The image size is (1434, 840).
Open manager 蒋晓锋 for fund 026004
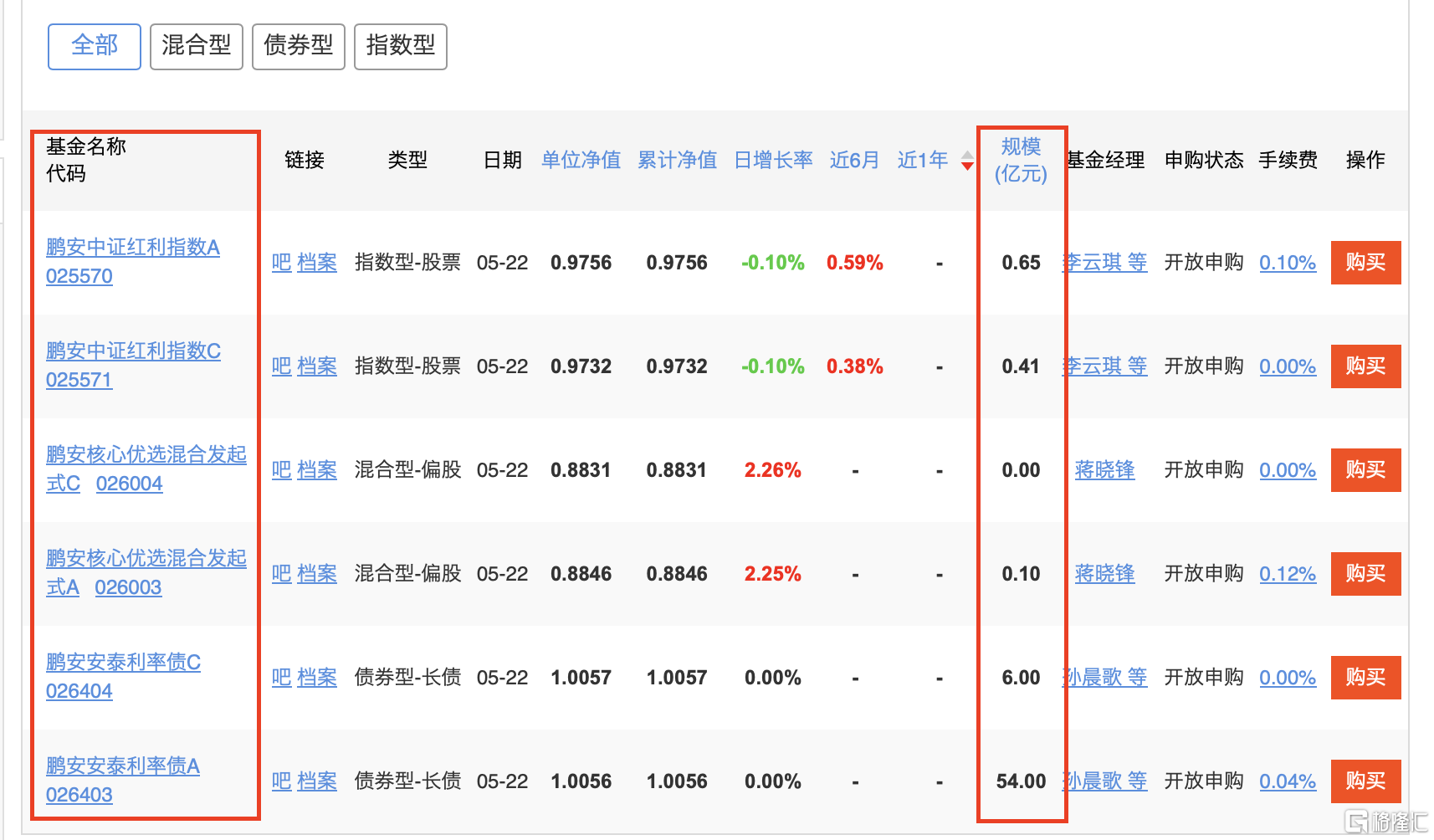tap(1105, 470)
